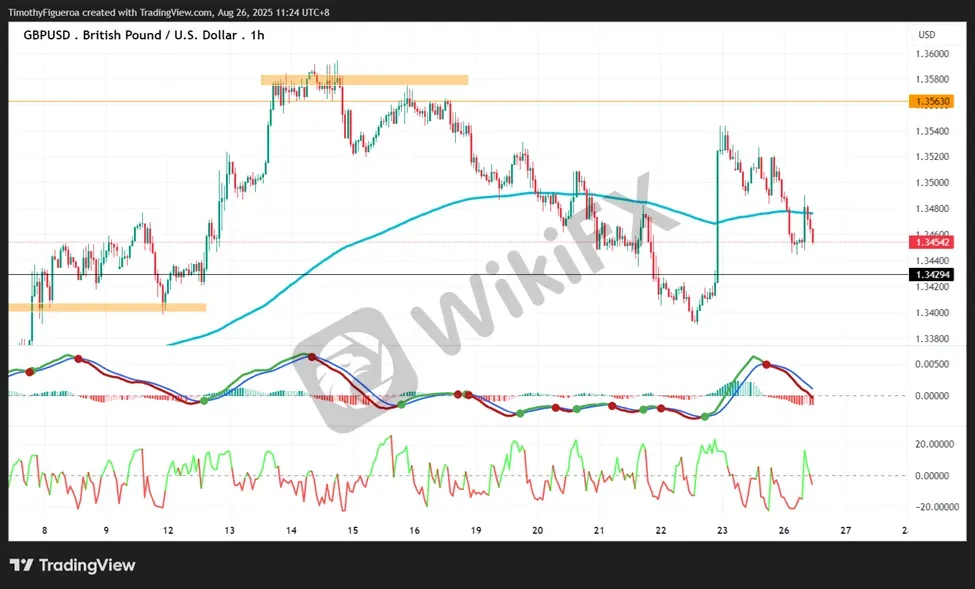Click the 1.35200 price scale label
975x589 pixels.
point(932,157)
